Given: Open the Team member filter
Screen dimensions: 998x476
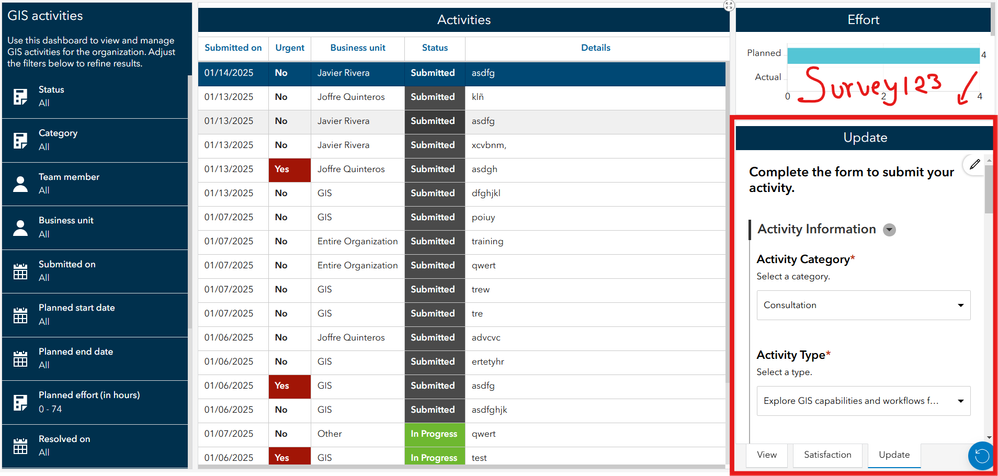Looking at the screenshot, I should [x=94, y=184].
